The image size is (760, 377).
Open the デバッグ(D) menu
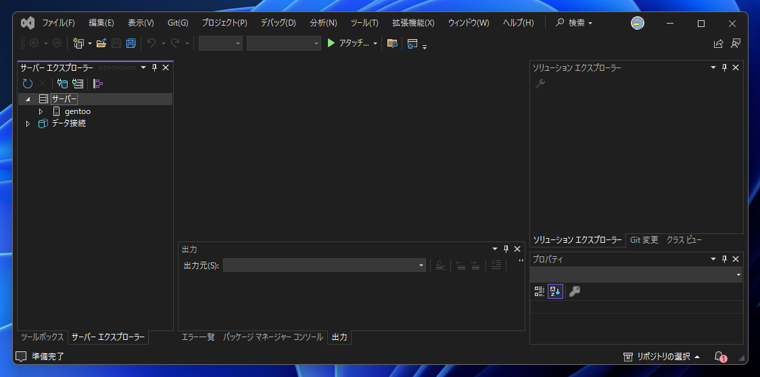[x=278, y=23]
